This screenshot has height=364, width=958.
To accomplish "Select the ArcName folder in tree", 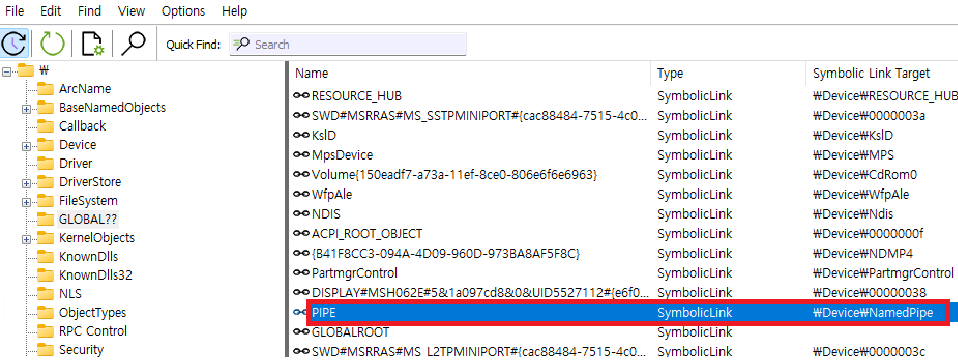I will [x=85, y=89].
